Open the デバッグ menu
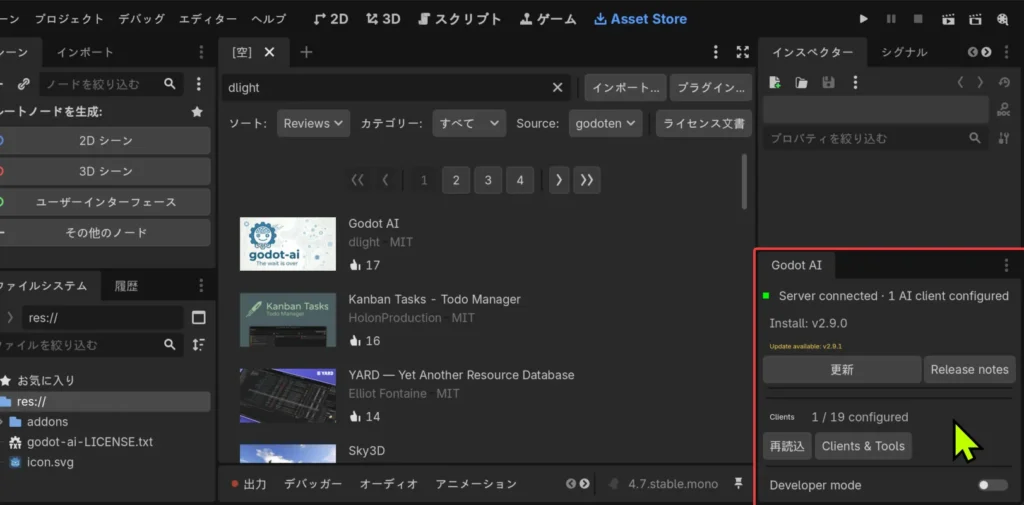The image size is (1024, 505). pos(142,19)
